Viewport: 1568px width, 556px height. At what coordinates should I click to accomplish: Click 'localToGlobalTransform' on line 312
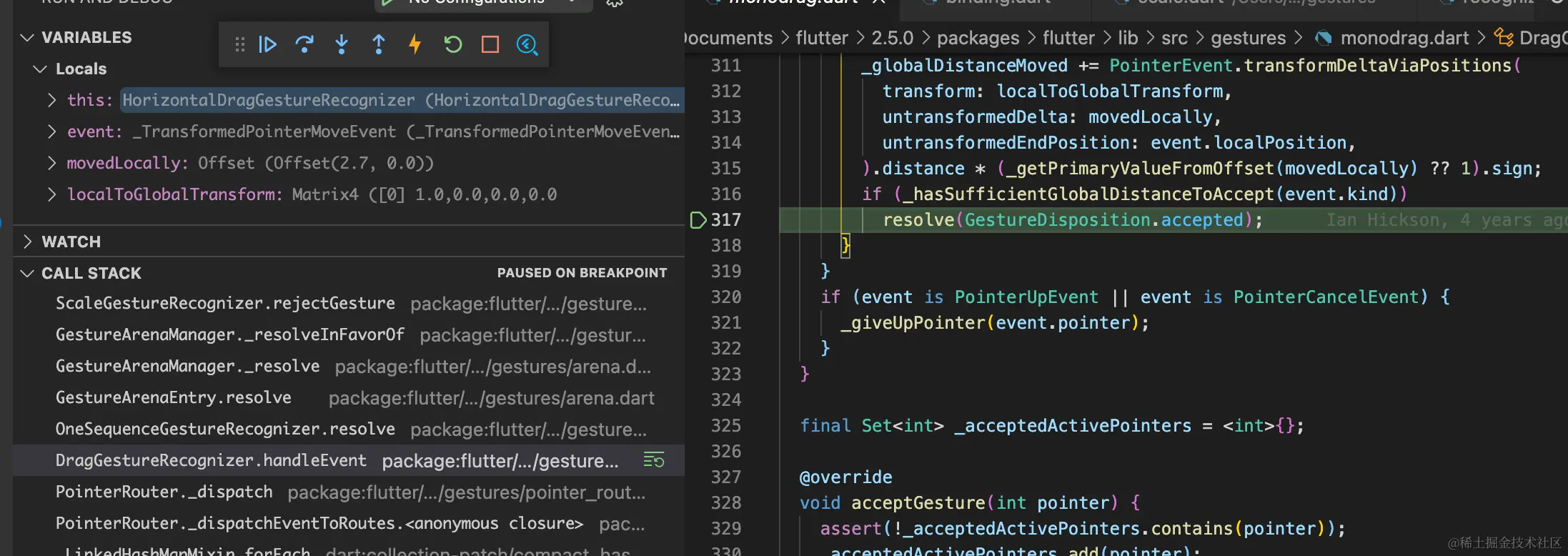coord(1110,91)
